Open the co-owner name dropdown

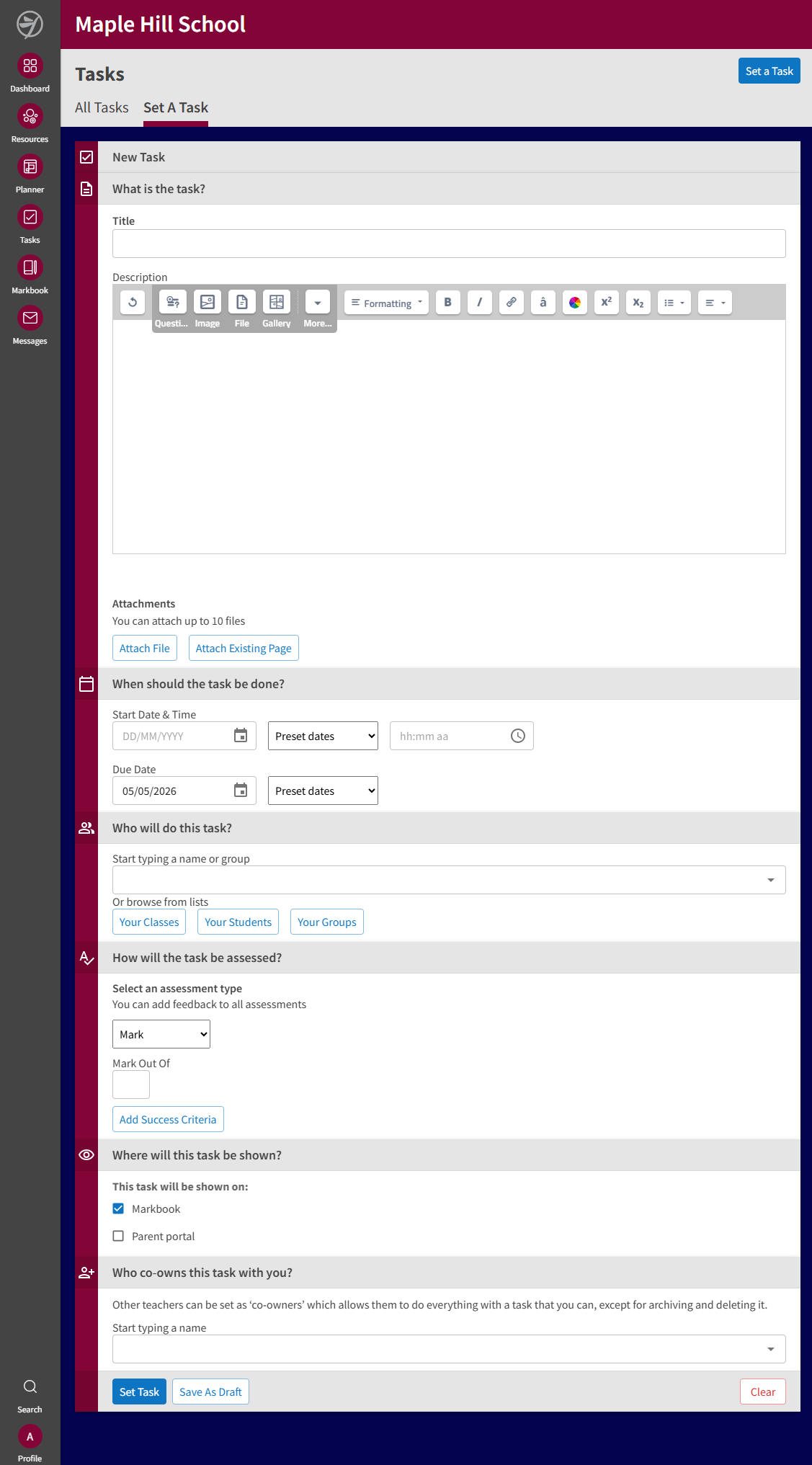[449, 1349]
